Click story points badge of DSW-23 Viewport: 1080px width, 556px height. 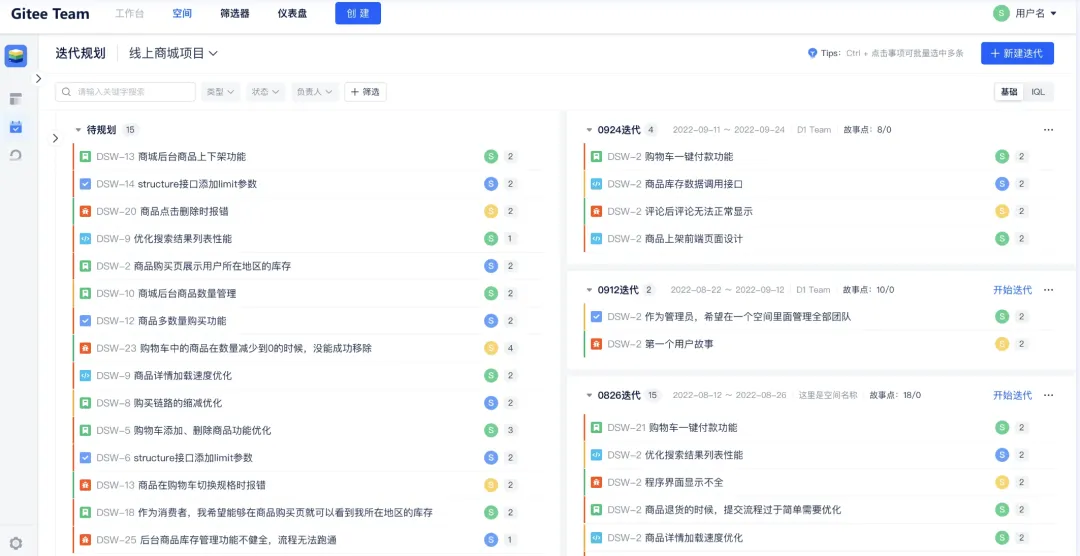tap(510, 348)
